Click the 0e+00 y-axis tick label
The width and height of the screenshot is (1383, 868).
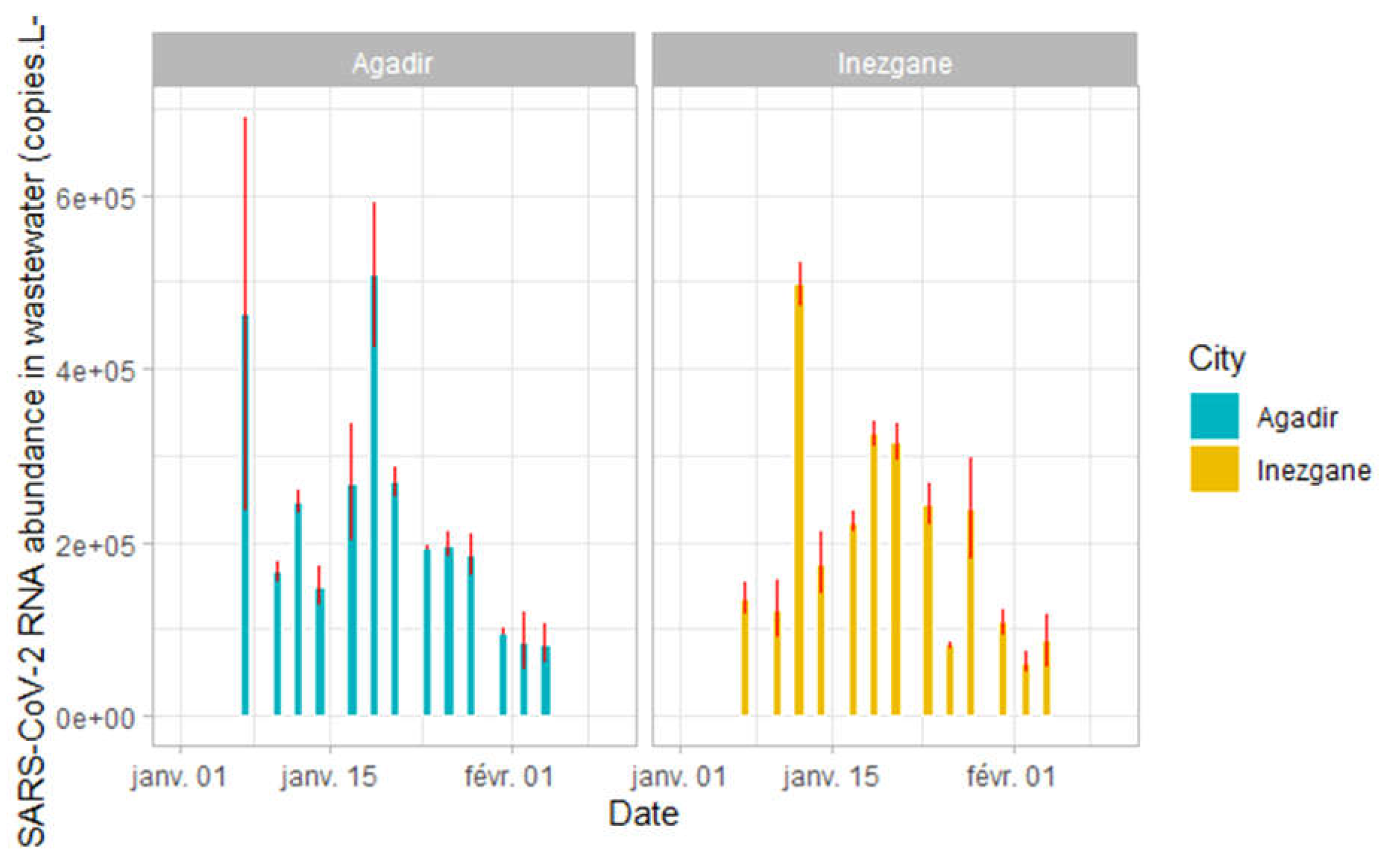(x=95, y=717)
